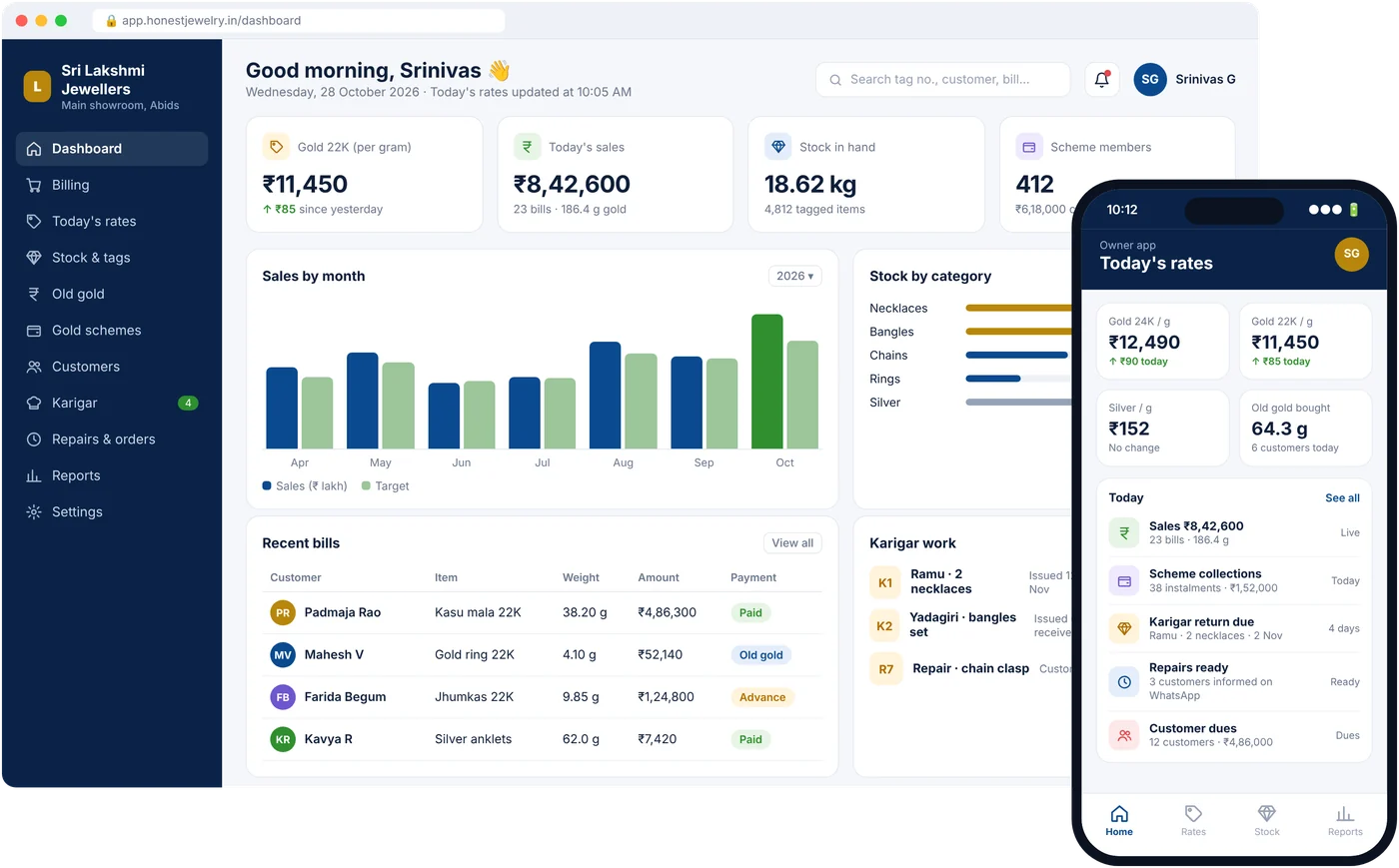
Task: Tap the SG avatar in the phone app
Action: click(x=1351, y=254)
